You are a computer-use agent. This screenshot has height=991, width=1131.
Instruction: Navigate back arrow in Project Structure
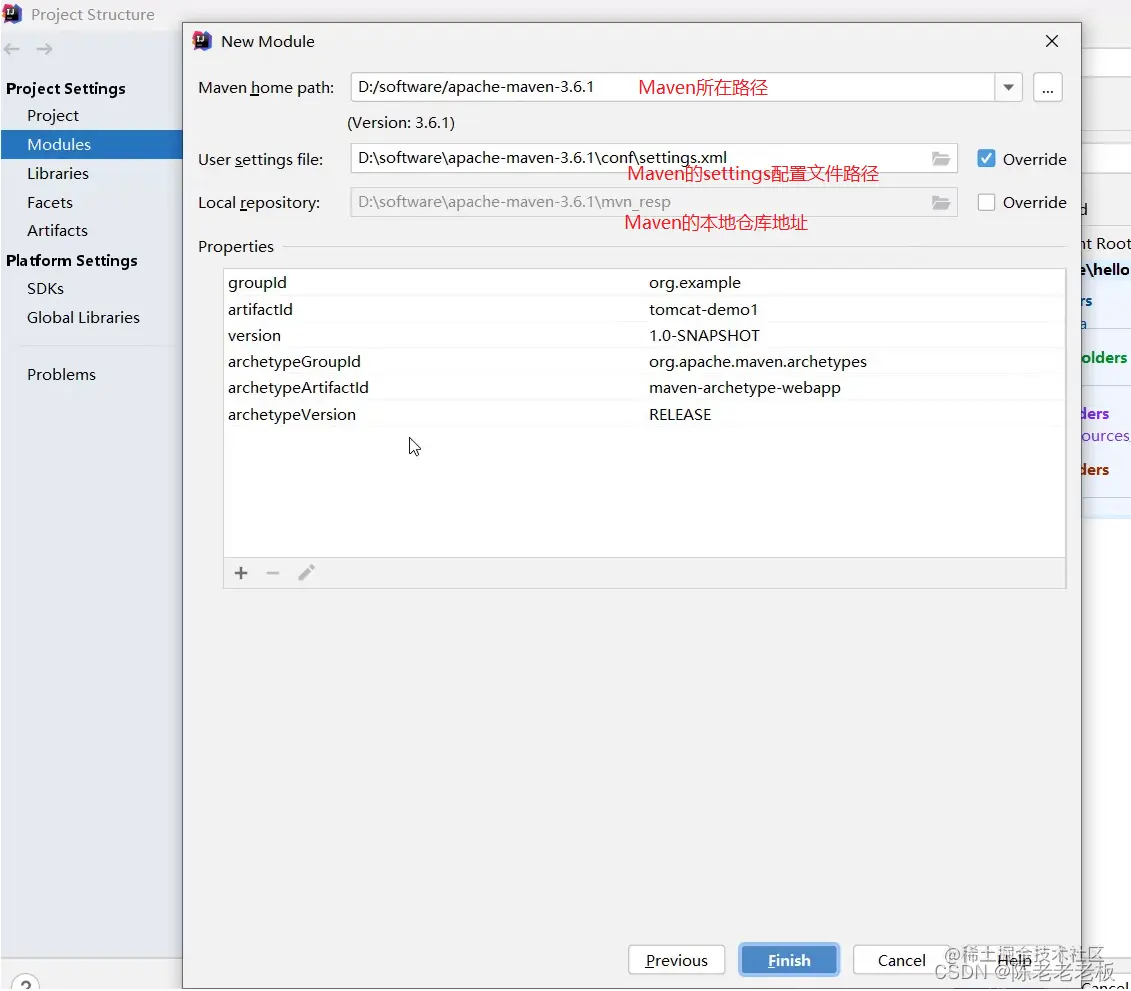tap(12, 49)
